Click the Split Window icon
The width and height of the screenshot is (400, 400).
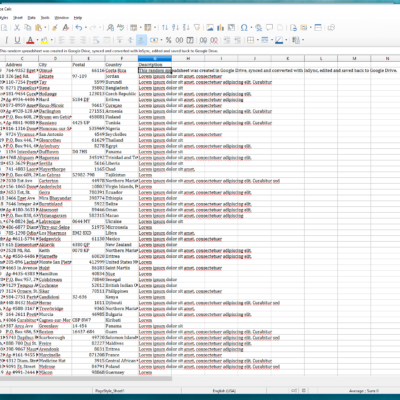318,28
